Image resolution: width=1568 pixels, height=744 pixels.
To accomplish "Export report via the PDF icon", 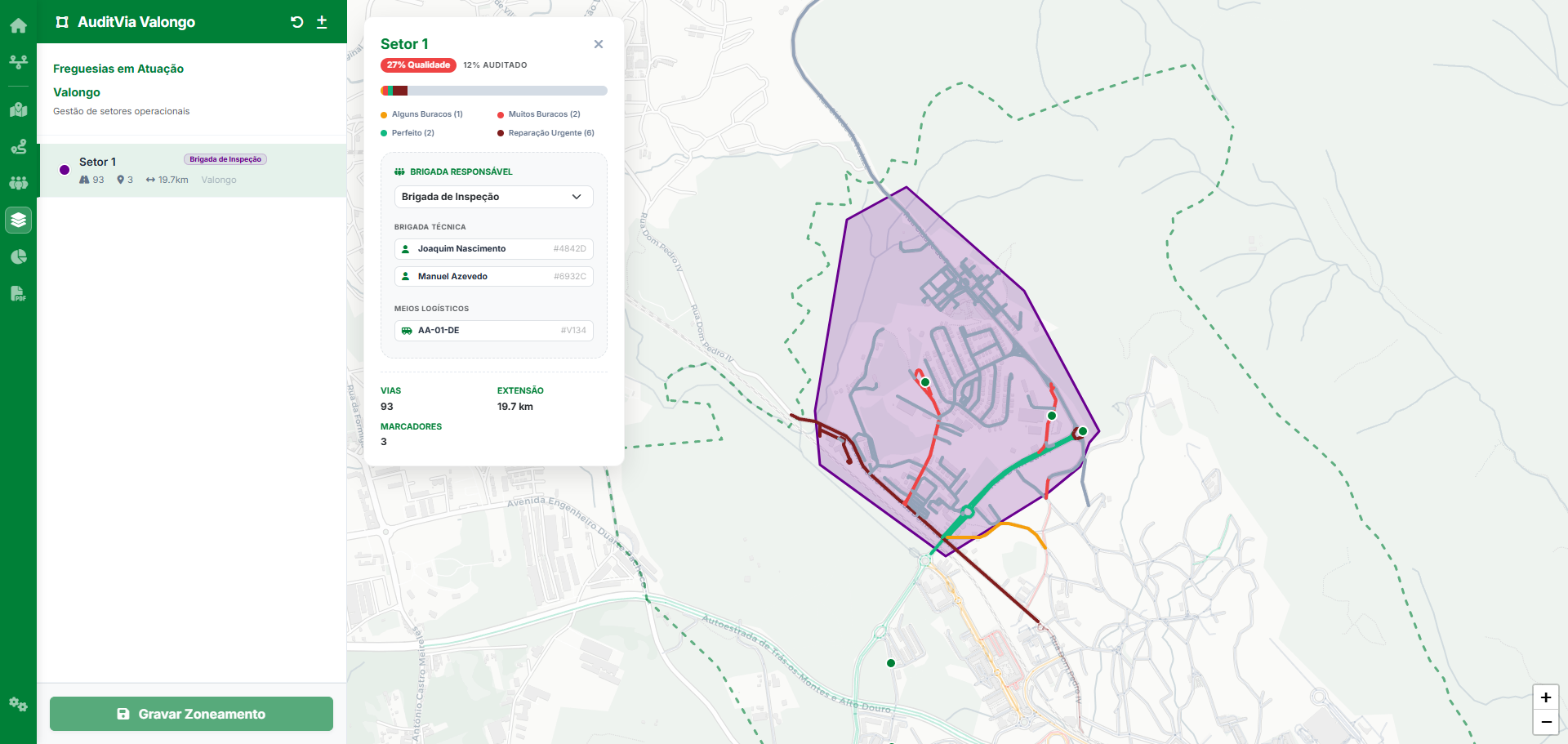I will click(x=18, y=294).
